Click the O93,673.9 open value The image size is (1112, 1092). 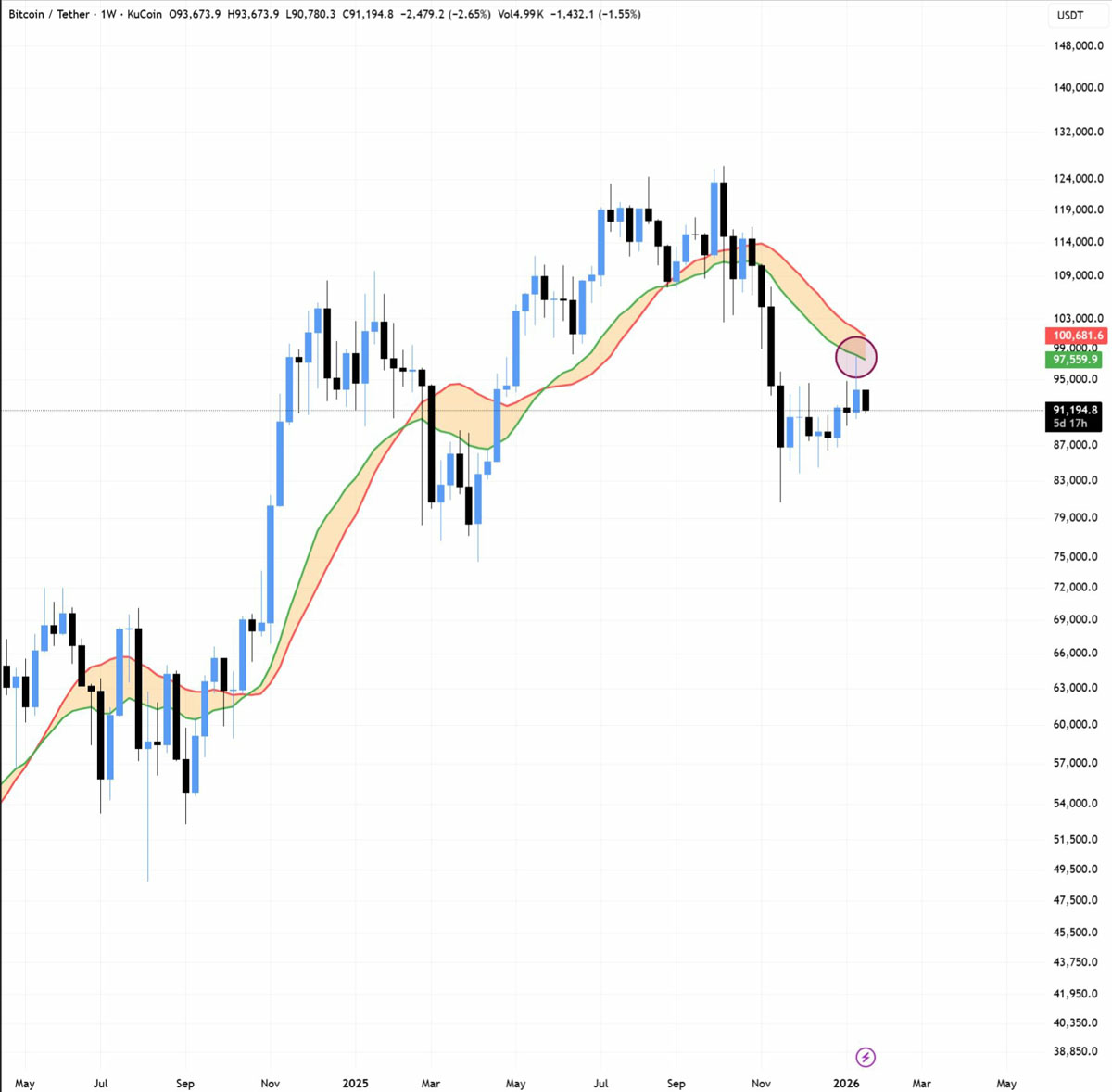pyautogui.click(x=195, y=15)
